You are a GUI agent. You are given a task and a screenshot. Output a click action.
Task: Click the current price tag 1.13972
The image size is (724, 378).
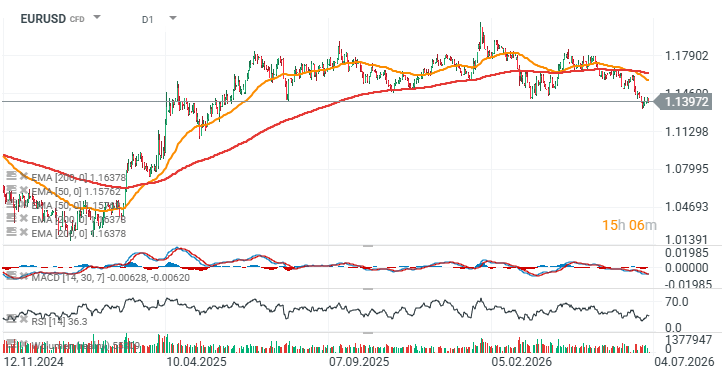pyautogui.click(x=685, y=101)
